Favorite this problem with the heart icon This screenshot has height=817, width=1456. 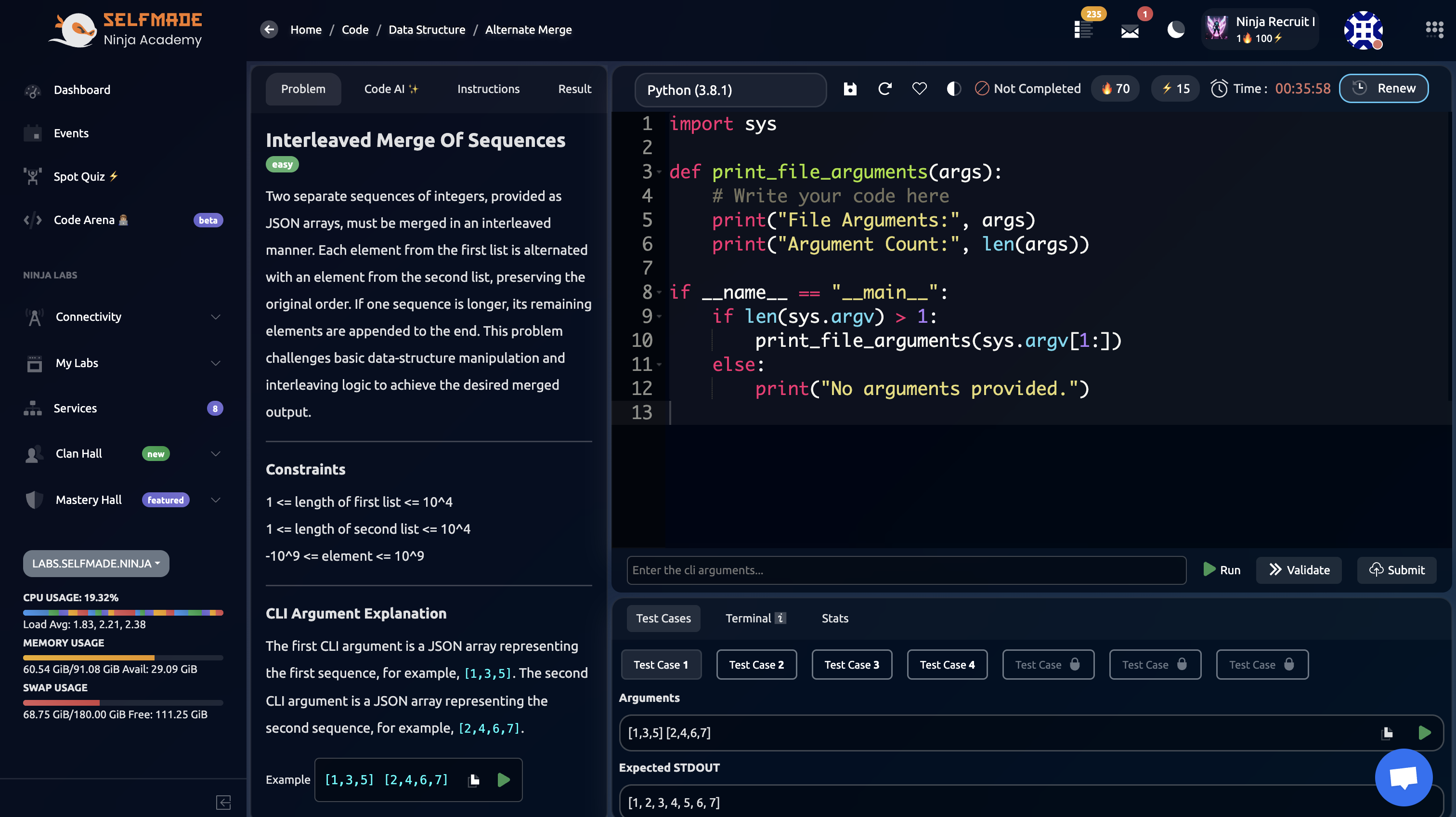pyautogui.click(x=919, y=89)
